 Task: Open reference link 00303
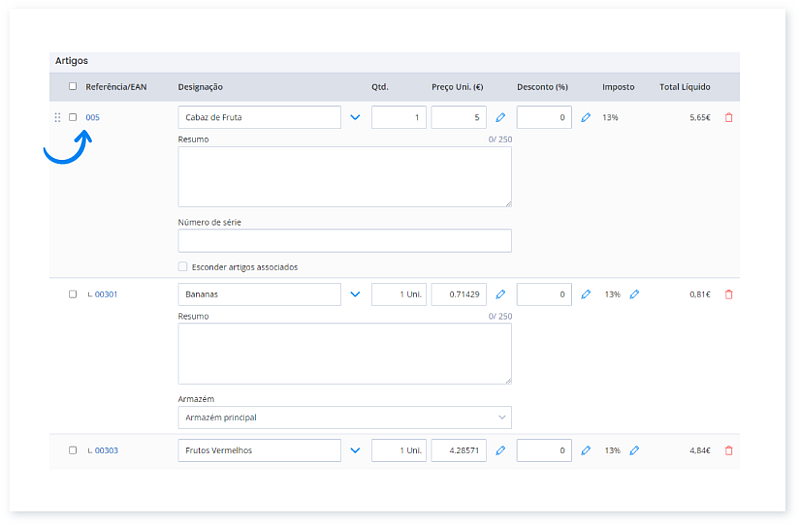tap(106, 451)
